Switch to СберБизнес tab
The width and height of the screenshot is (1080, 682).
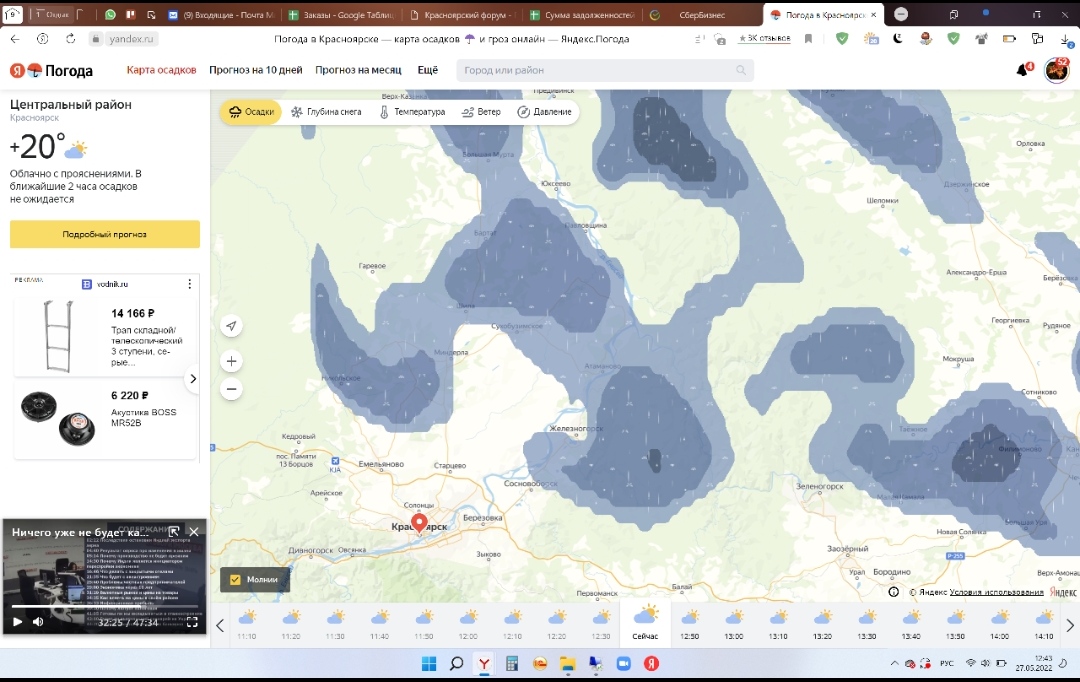pyautogui.click(x=703, y=14)
